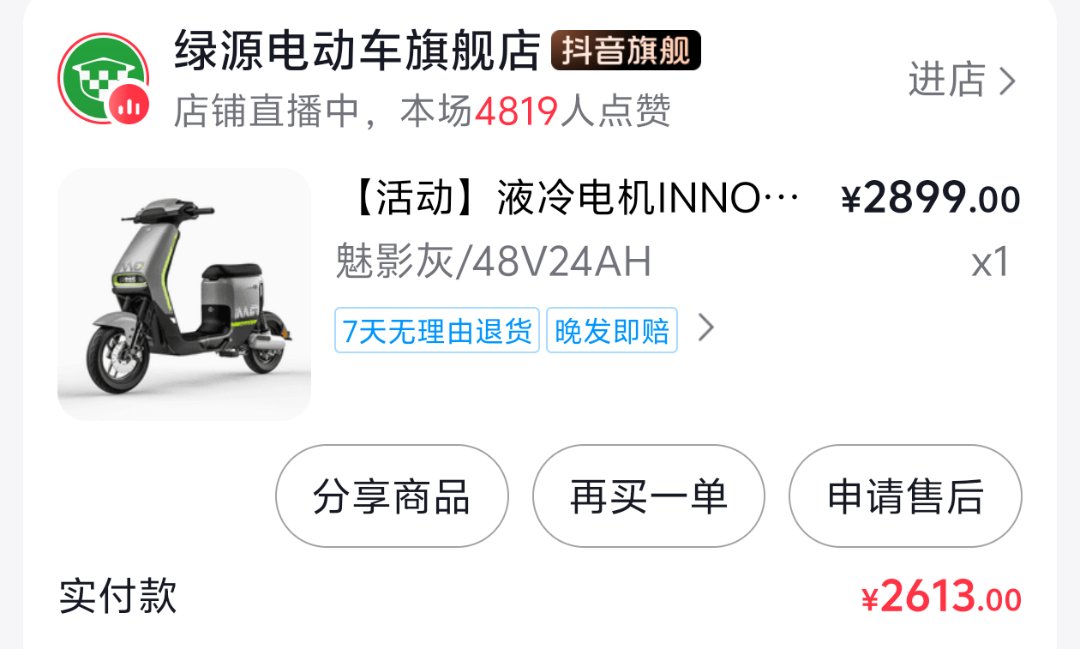This screenshot has height=649, width=1080.
Task: Tap the x1 quantity indicator
Action: coord(990,262)
